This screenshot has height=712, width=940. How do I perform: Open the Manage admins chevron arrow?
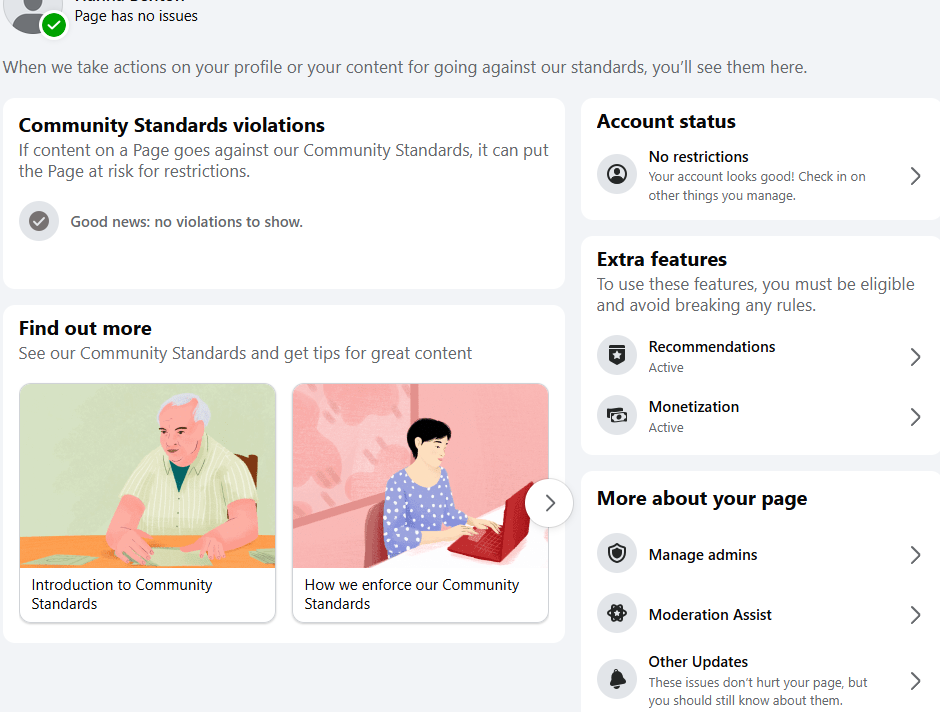(915, 555)
